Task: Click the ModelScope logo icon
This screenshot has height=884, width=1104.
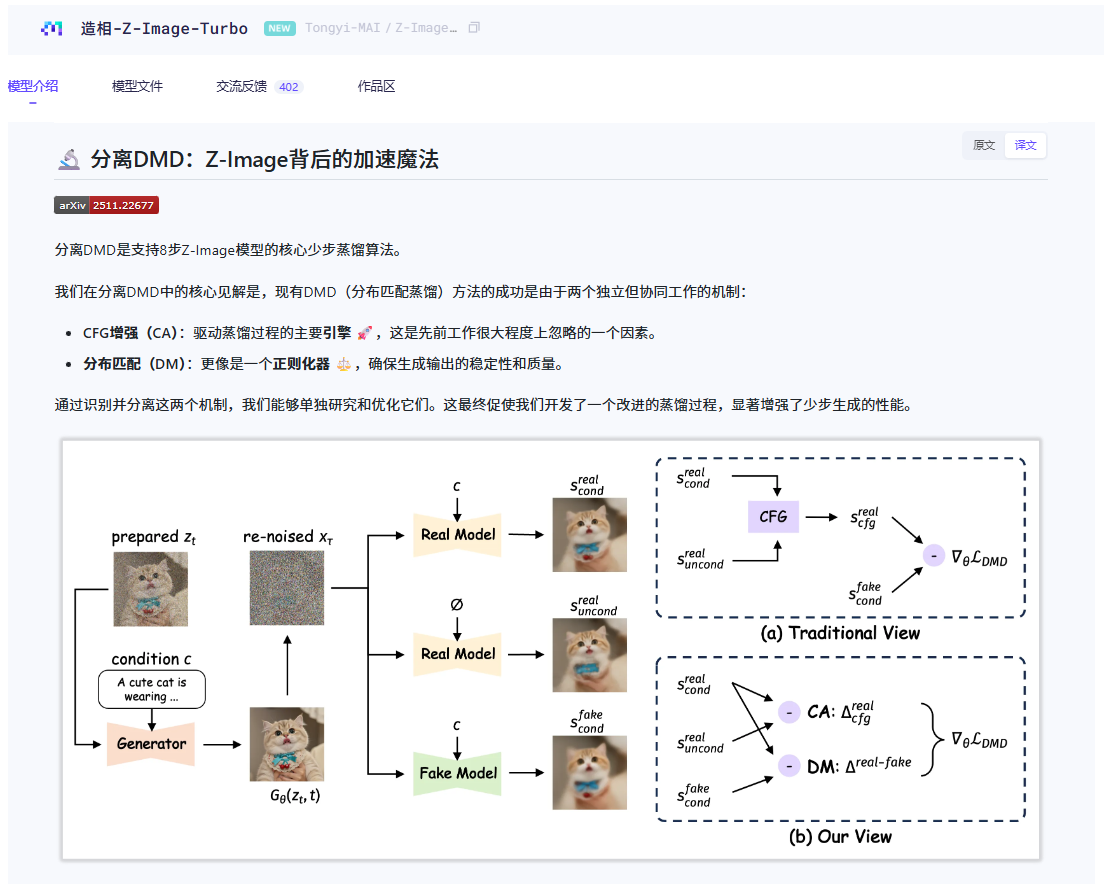Action: (x=51, y=28)
